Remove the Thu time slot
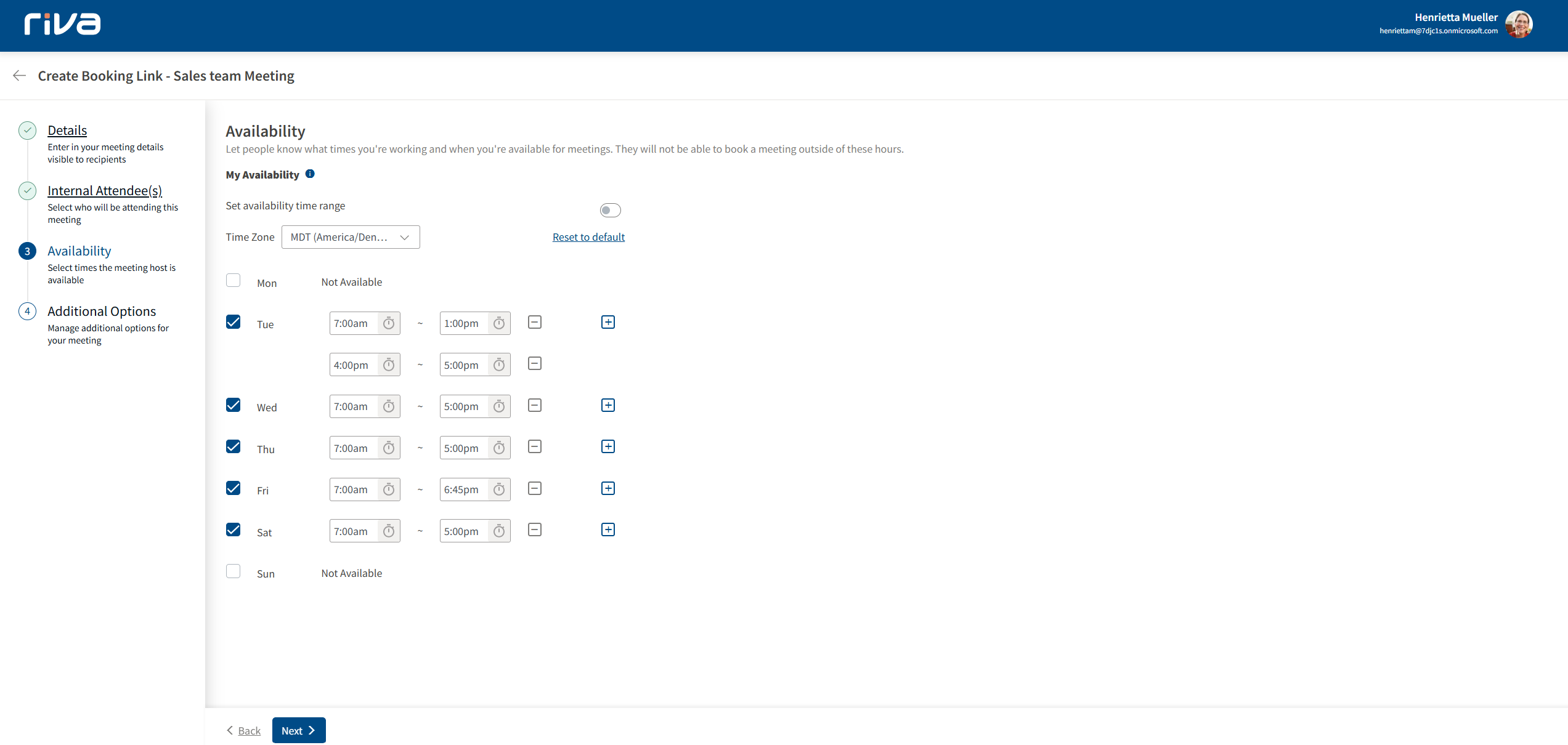The height and width of the screenshot is (745, 1568). [535, 446]
